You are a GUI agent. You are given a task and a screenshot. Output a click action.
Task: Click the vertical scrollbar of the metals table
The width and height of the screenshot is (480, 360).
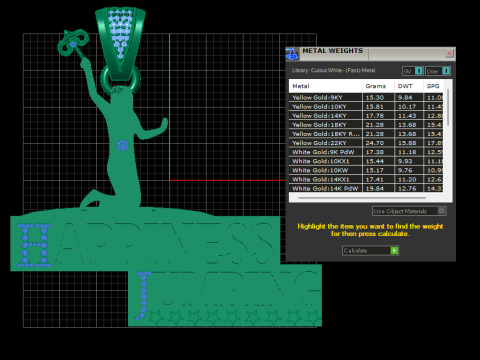click(x=448, y=107)
